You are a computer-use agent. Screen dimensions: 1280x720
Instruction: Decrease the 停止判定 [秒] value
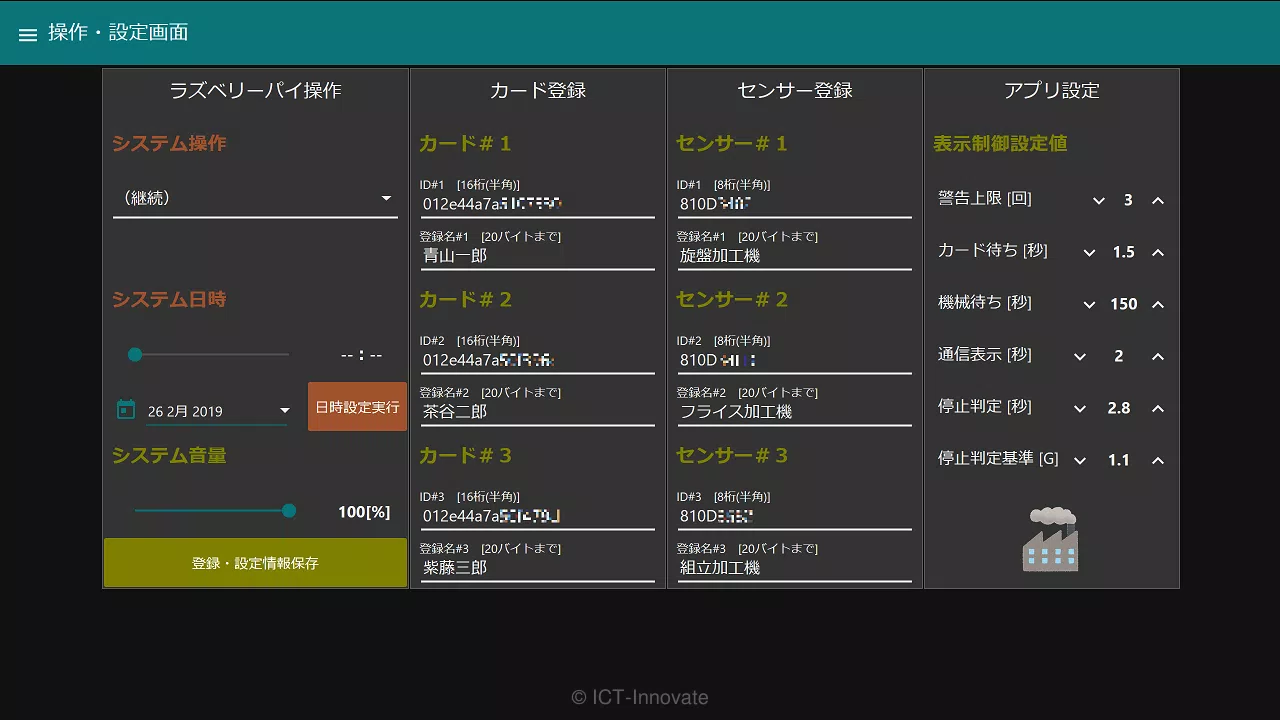[x=1079, y=409]
